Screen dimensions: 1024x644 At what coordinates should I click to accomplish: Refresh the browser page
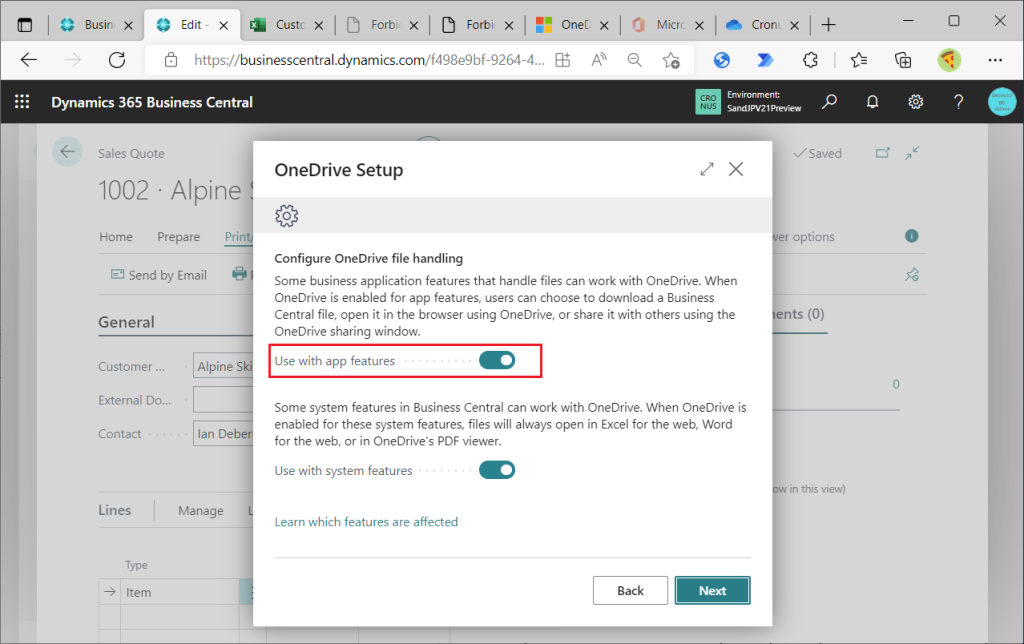pos(117,60)
